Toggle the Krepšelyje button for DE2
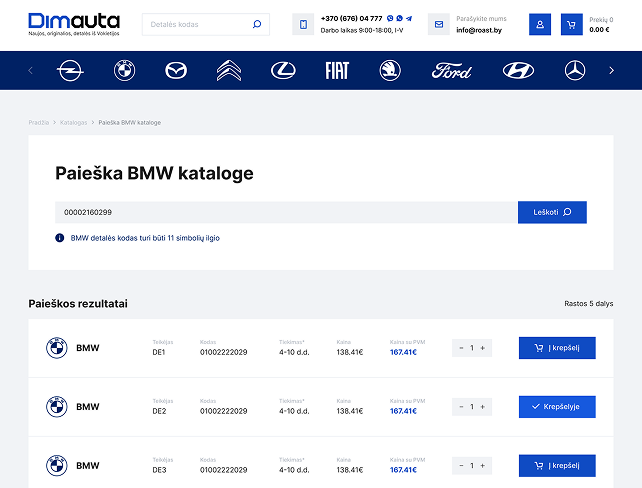Viewport: 642px width, 488px height. [x=557, y=406]
